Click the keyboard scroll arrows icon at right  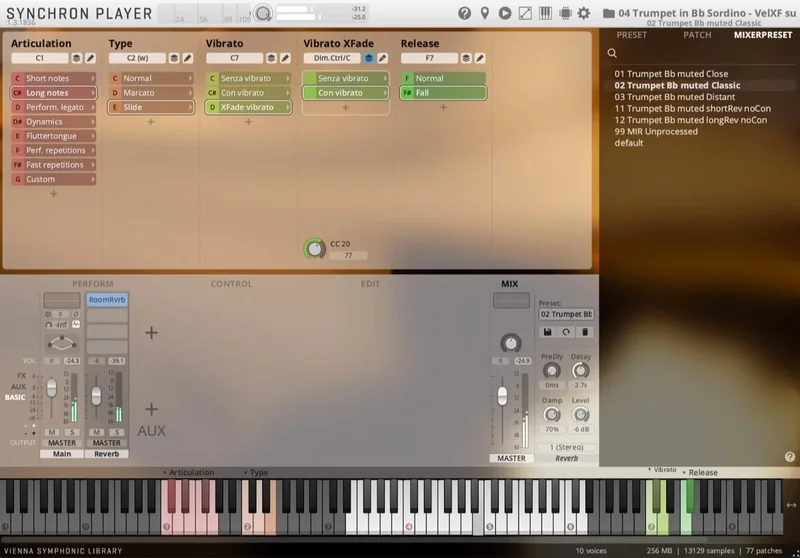(791, 505)
